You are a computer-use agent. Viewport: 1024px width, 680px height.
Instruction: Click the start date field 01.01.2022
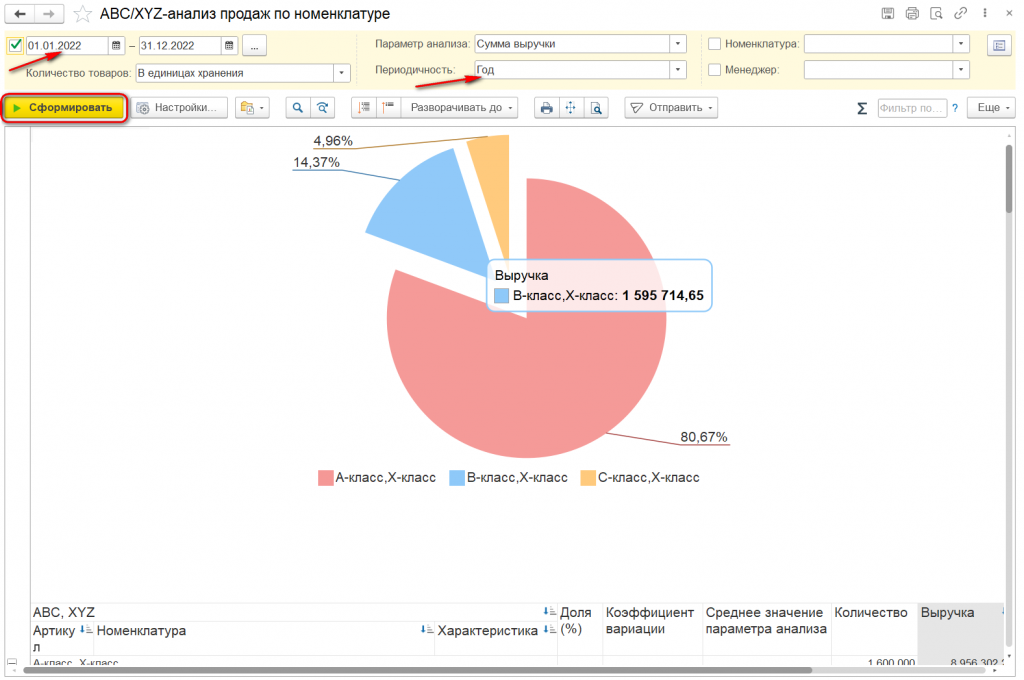67,46
